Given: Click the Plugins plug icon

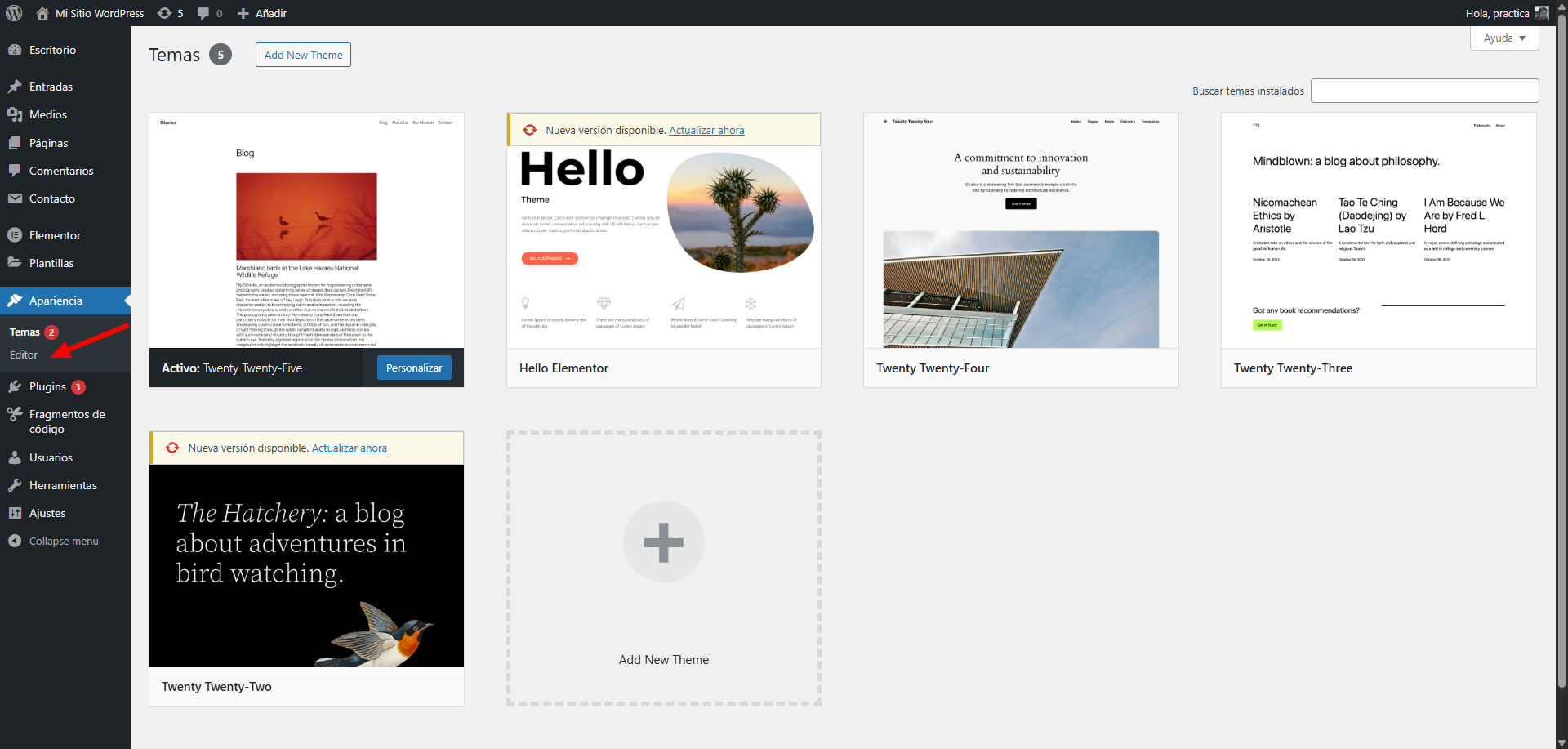Looking at the screenshot, I should tap(15, 386).
